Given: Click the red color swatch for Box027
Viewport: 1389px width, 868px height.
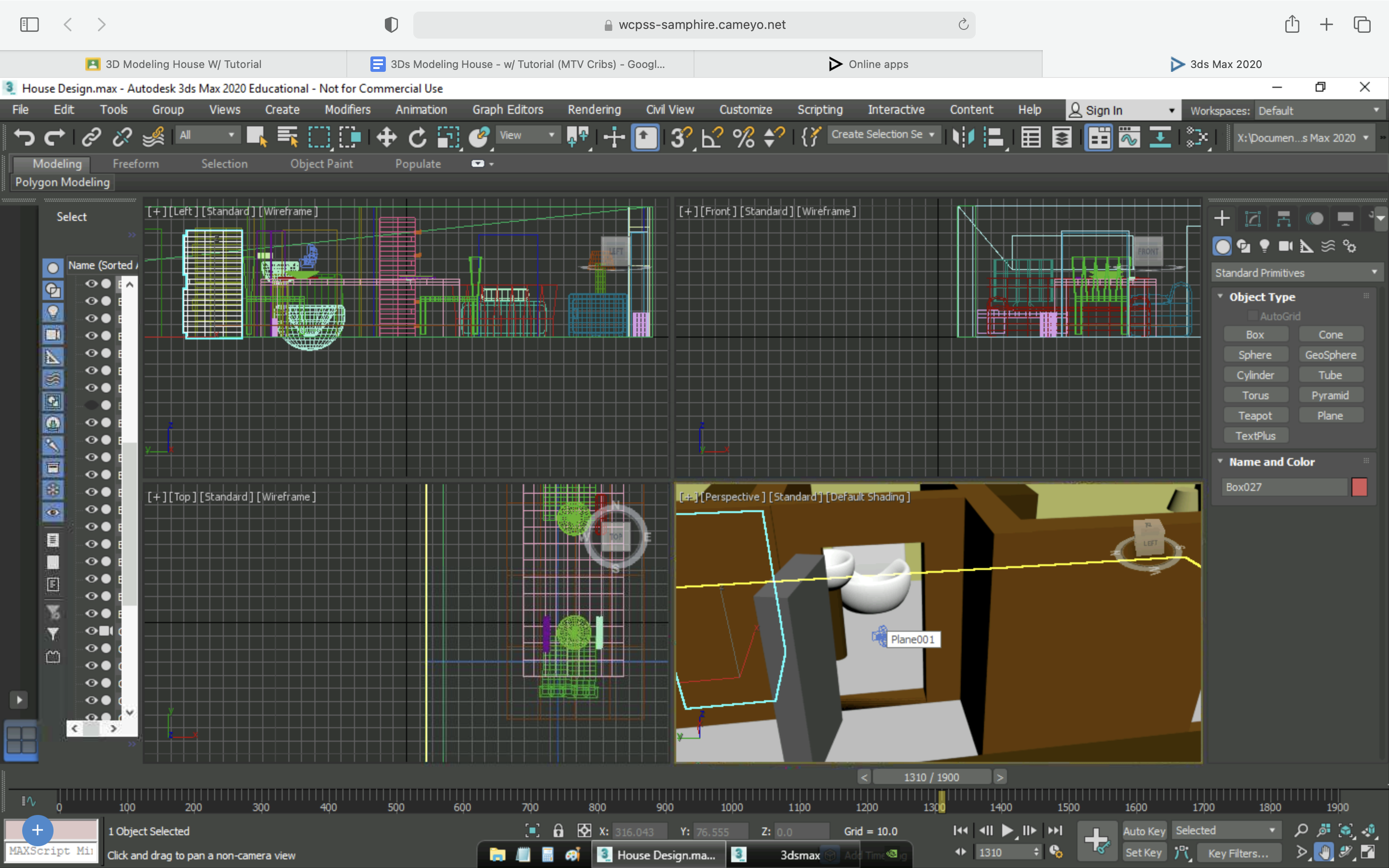Looking at the screenshot, I should click(x=1359, y=487).
